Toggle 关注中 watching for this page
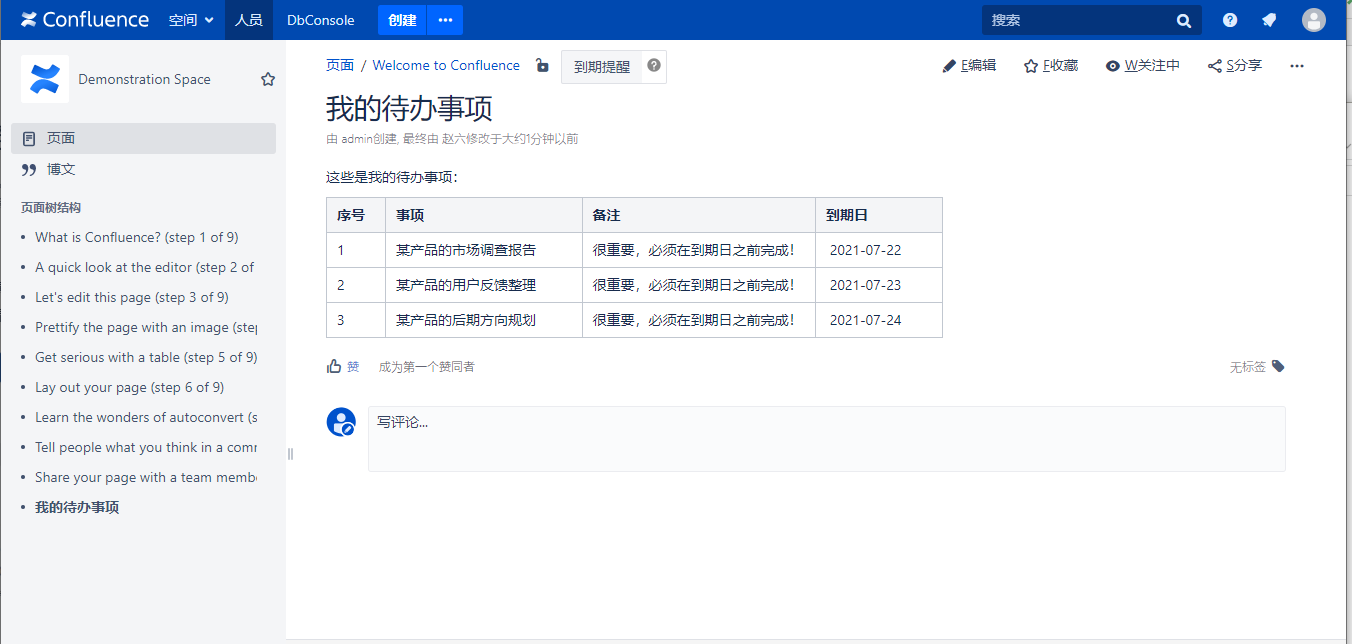 1142,66
